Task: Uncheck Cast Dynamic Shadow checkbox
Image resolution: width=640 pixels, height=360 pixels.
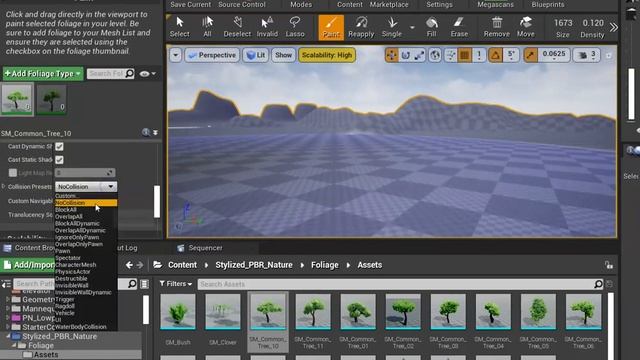Action: [x=59, y=147]
